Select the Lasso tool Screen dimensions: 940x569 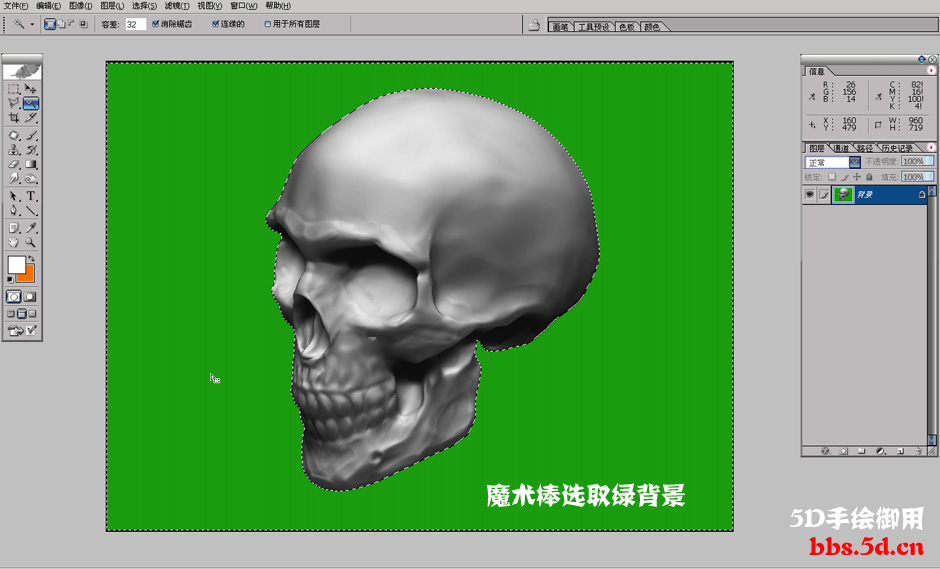(x=14, y=103)
